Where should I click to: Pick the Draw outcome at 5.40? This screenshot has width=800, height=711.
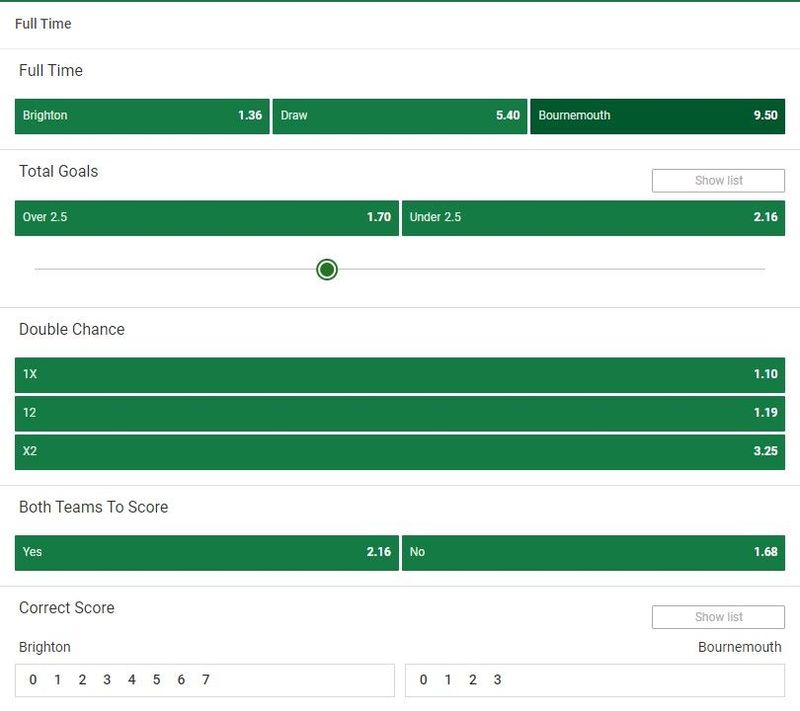pyautogui.click(x=399, y=116)
